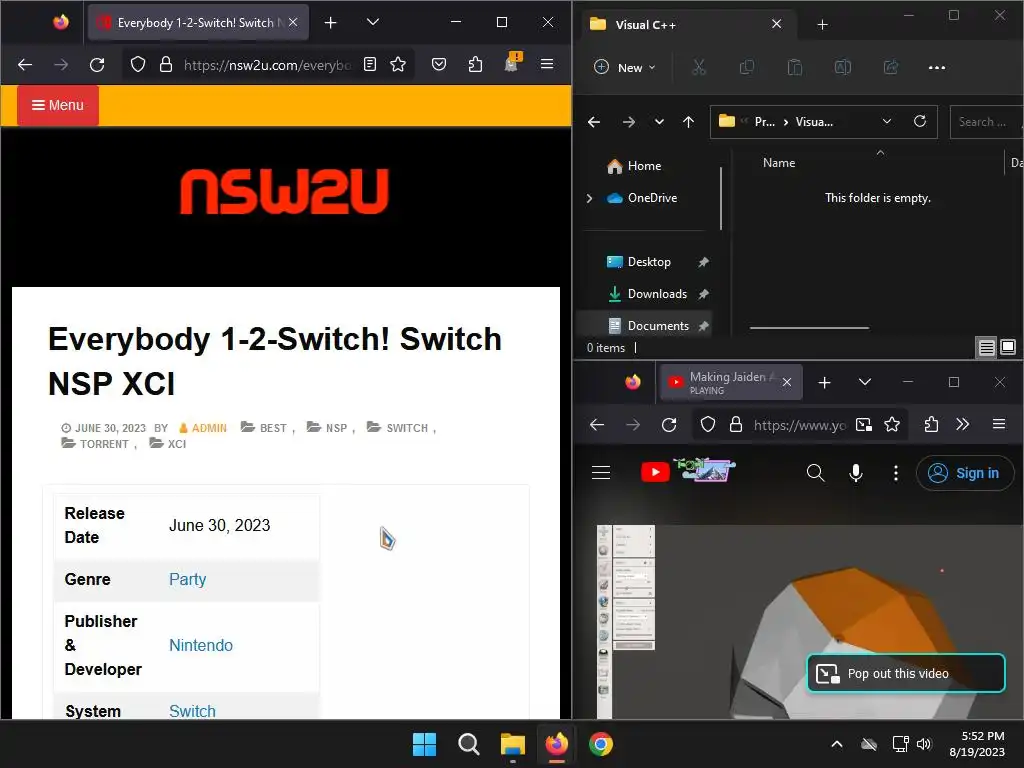Go back in File Explorer
1024x768 pixels.
(x=594, y=122)
